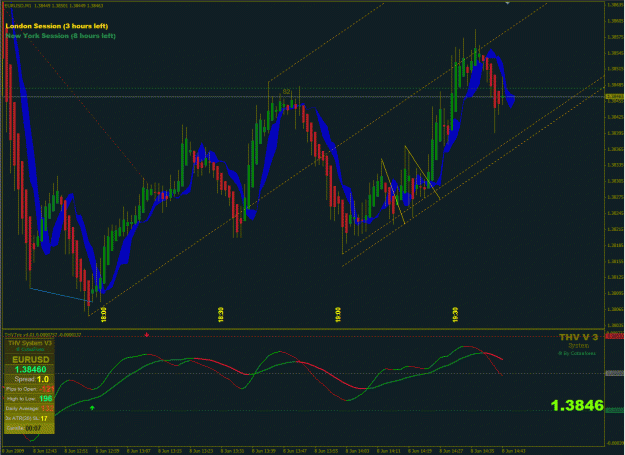
Task: Click the '8 Jun 12:59' label on time axis
Action: tap(108, 451)
